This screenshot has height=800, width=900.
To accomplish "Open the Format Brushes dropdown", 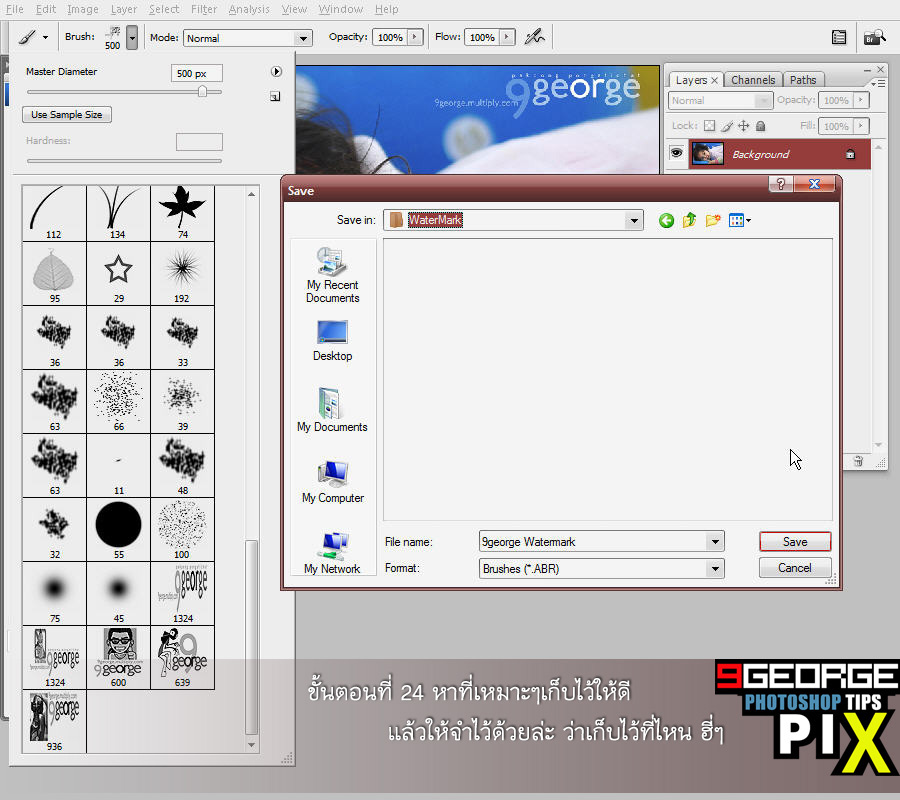I will pyautogui.click(x=715, y=569).
